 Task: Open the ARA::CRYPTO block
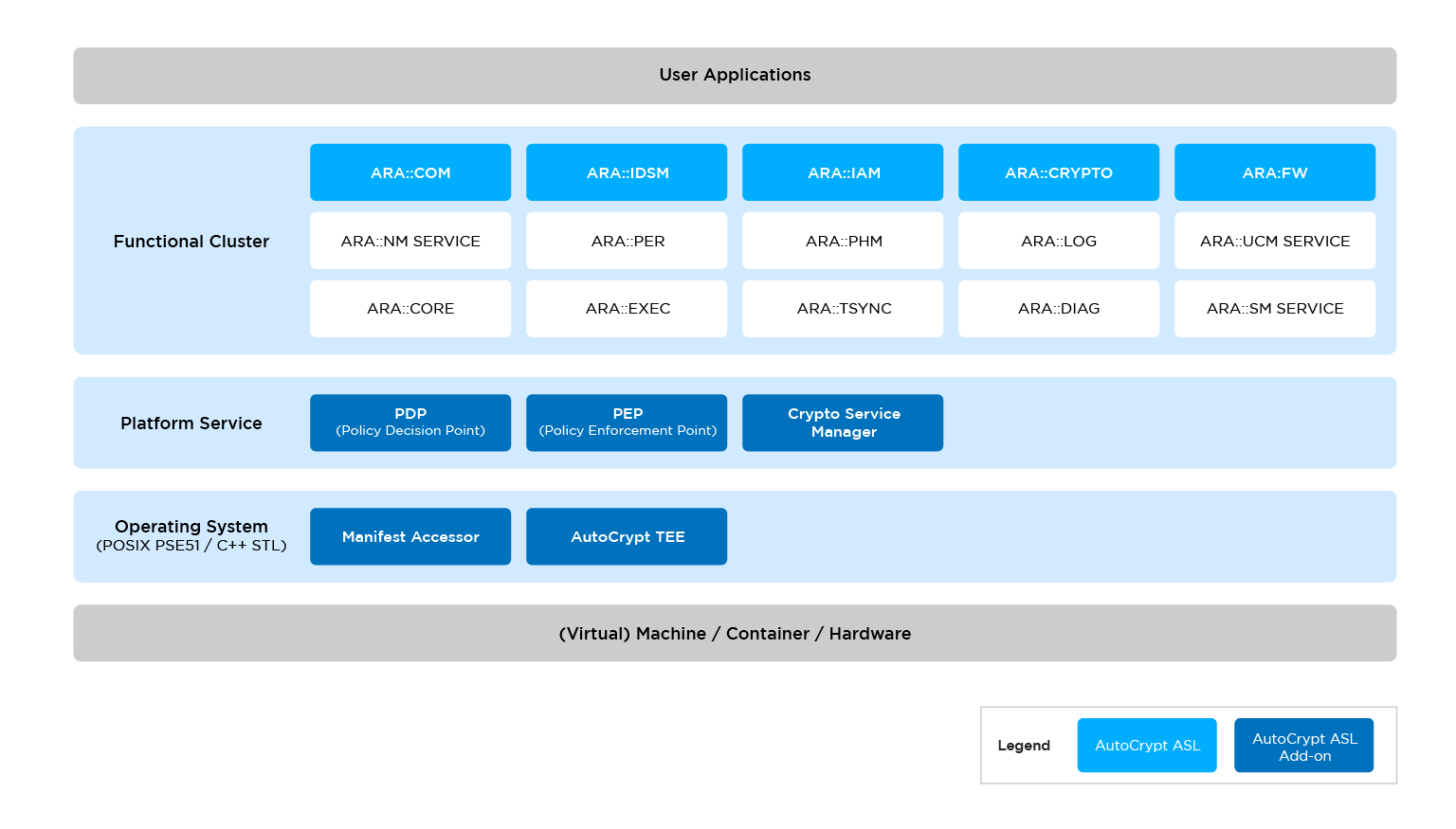(x=1059, y=172)
